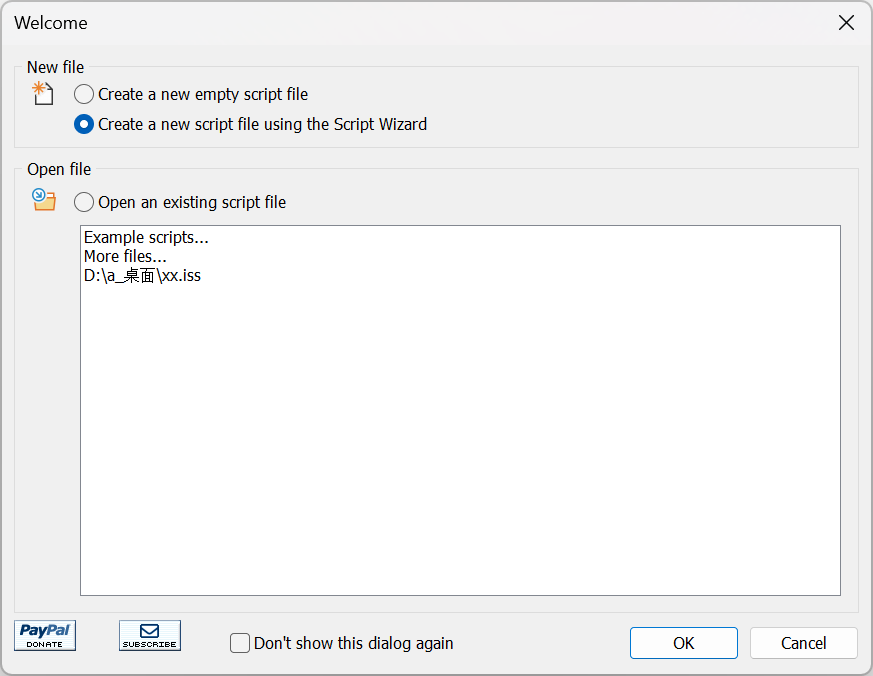This screenshot has width=873, height=676.
Task: Click the 'Open file' group label
Action: (x=59, y=169)
